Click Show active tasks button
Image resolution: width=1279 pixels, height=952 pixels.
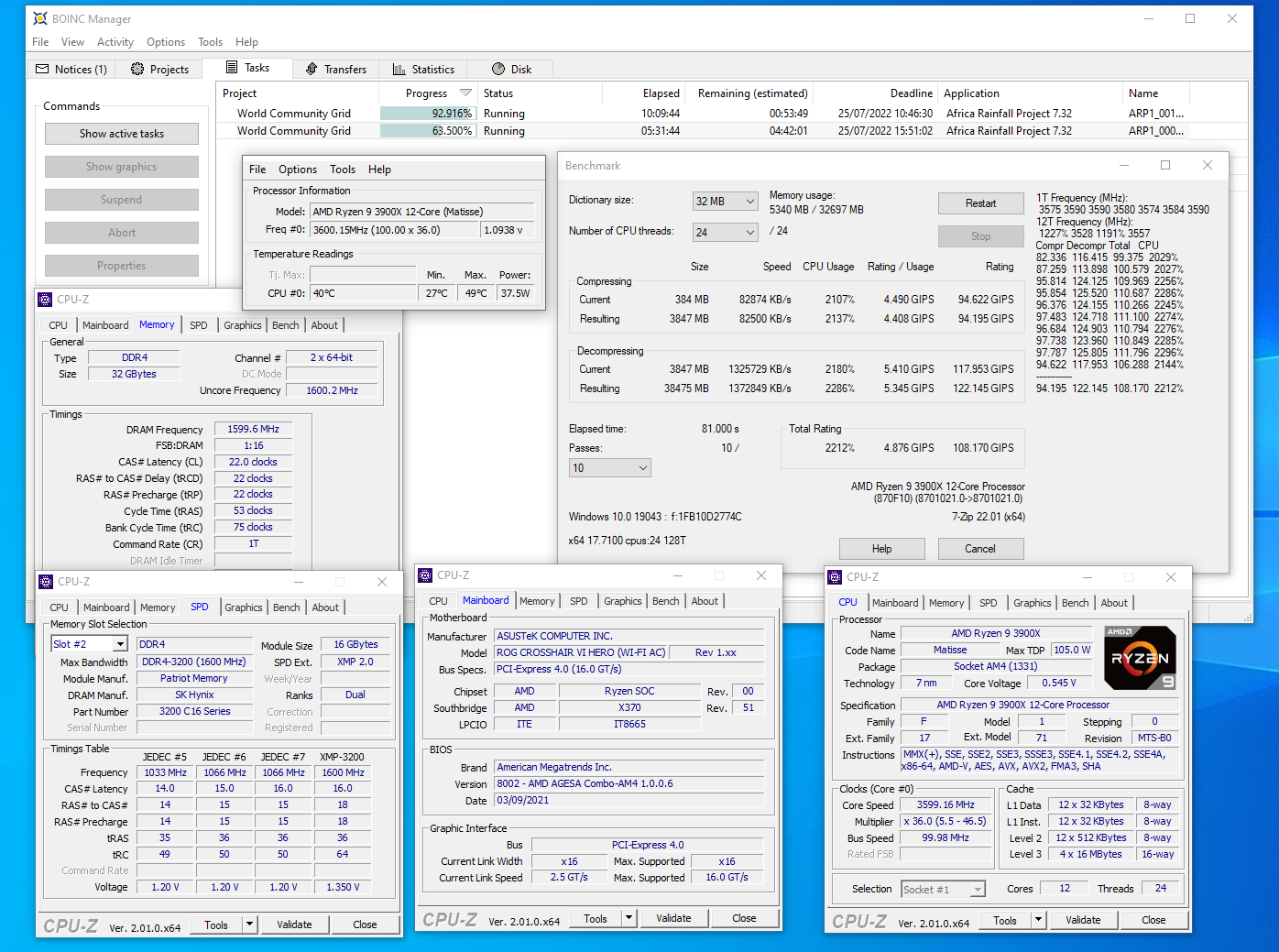point(122,134)
